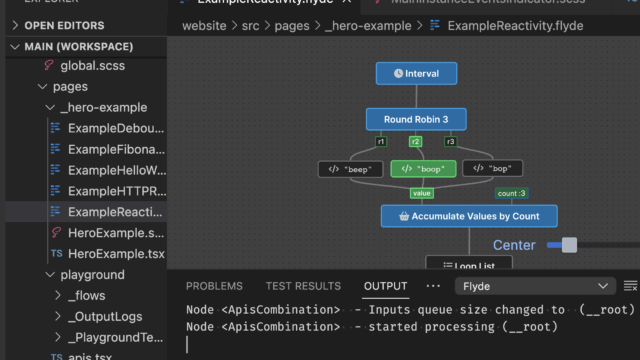
Task: Click pages in the breadcrumb
Action: [x=292, y=26]
